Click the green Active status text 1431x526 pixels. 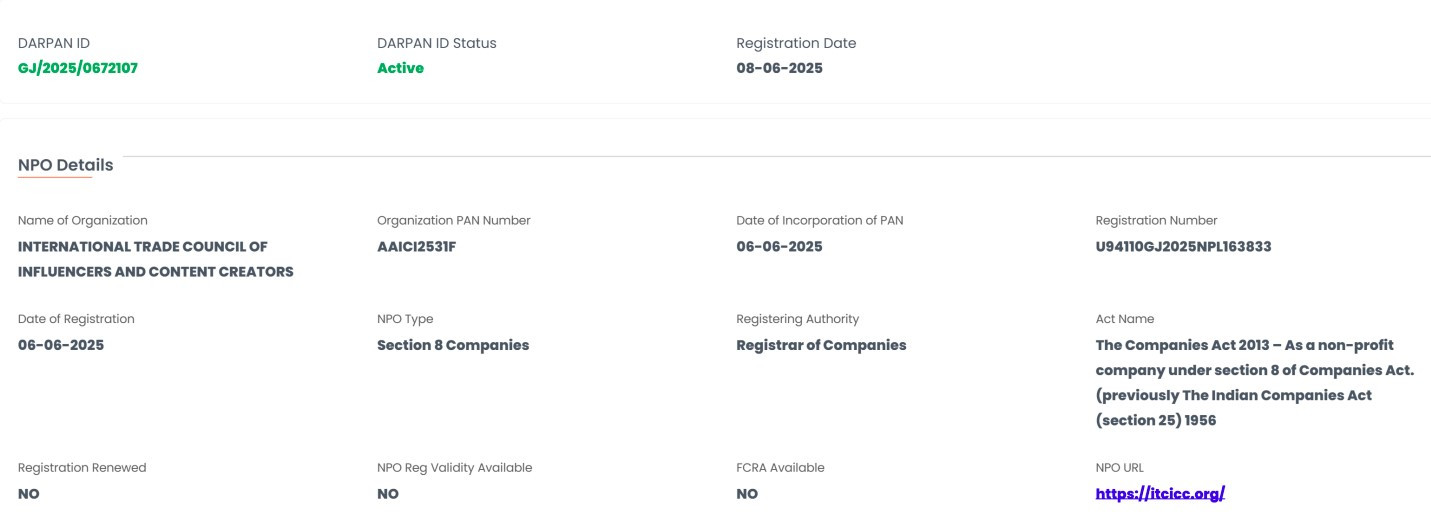point(400,68)
